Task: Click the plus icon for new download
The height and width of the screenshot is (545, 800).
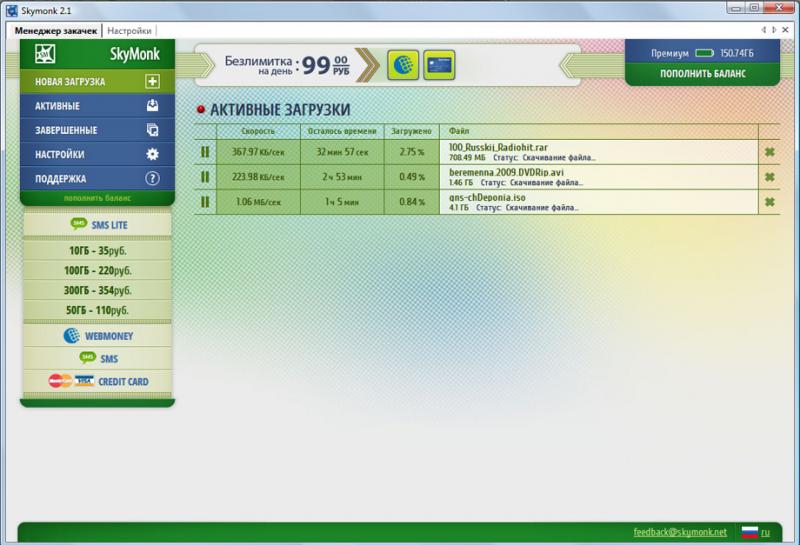Action: pyautogui.click(x=152, y=82)
